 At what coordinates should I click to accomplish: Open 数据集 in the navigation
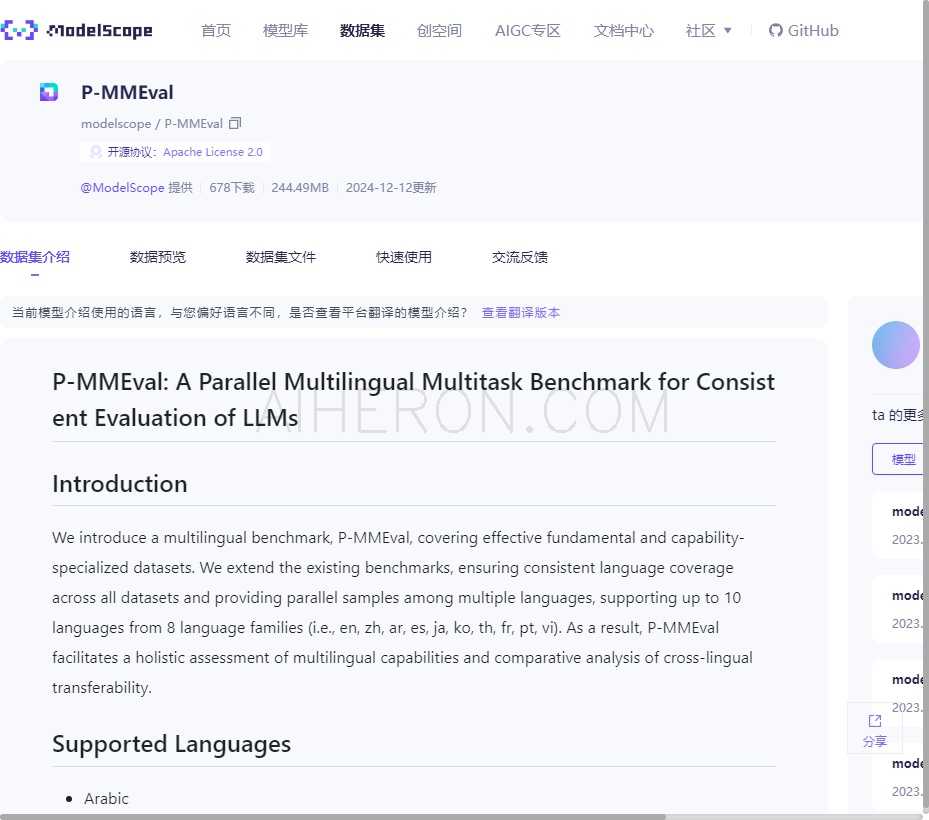pos(363,30)
